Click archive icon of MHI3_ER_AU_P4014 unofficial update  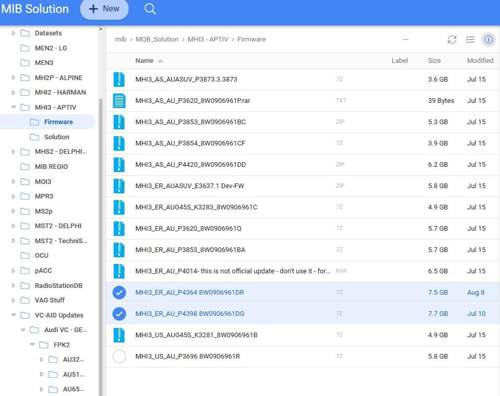[119, 271]
